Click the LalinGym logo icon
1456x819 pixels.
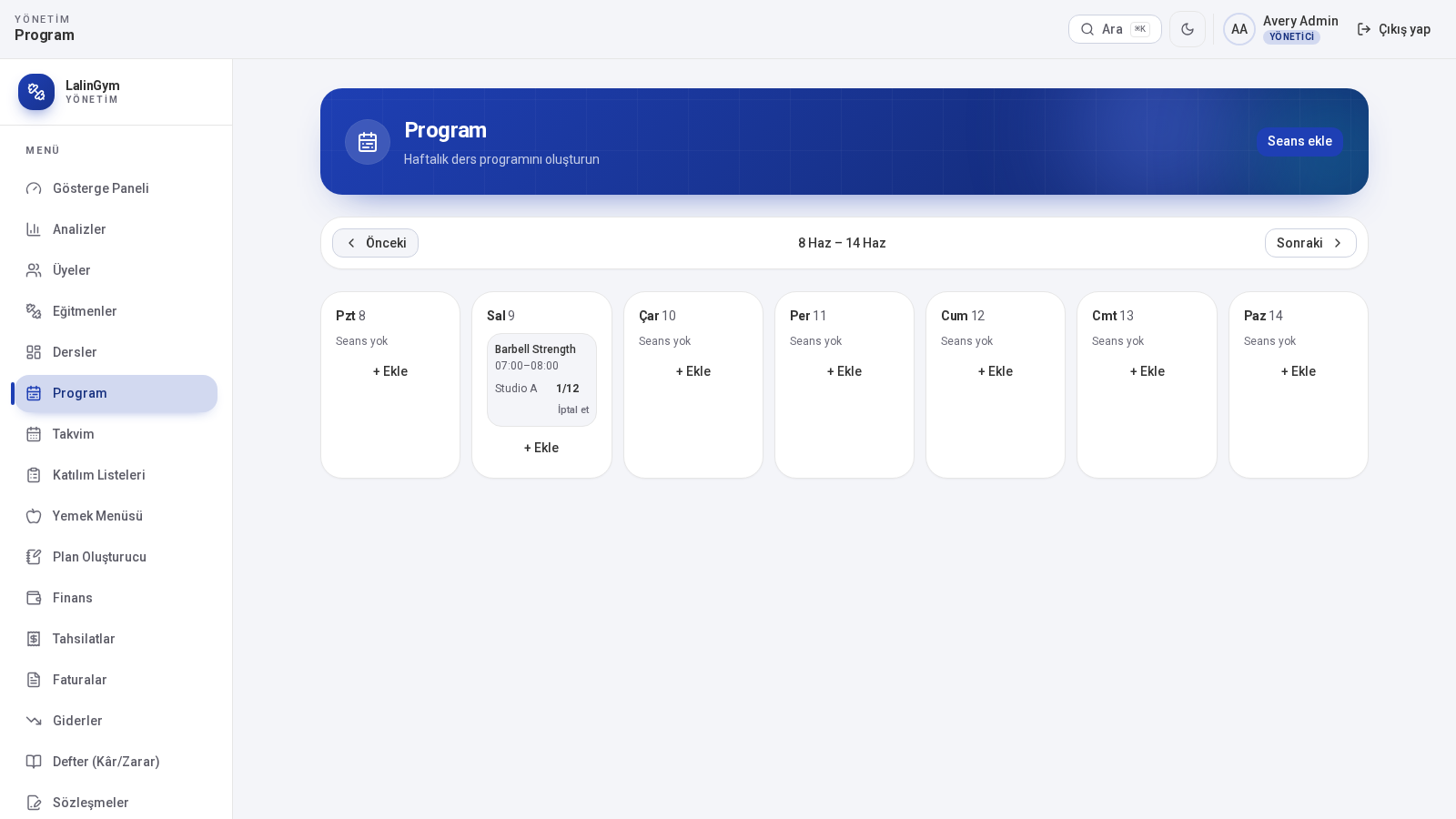pos(36,92)
